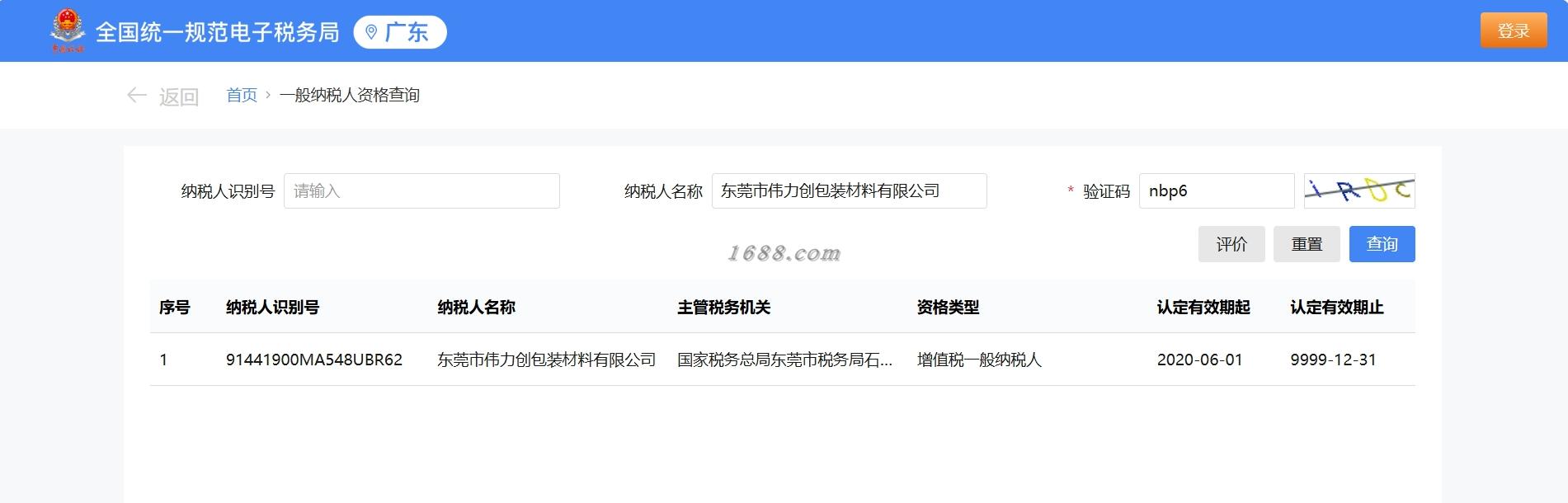The image size is (1568, 503).
Task: Focus the 验证码 input field
Action: pyautogui.click(x=1217, y=190)
